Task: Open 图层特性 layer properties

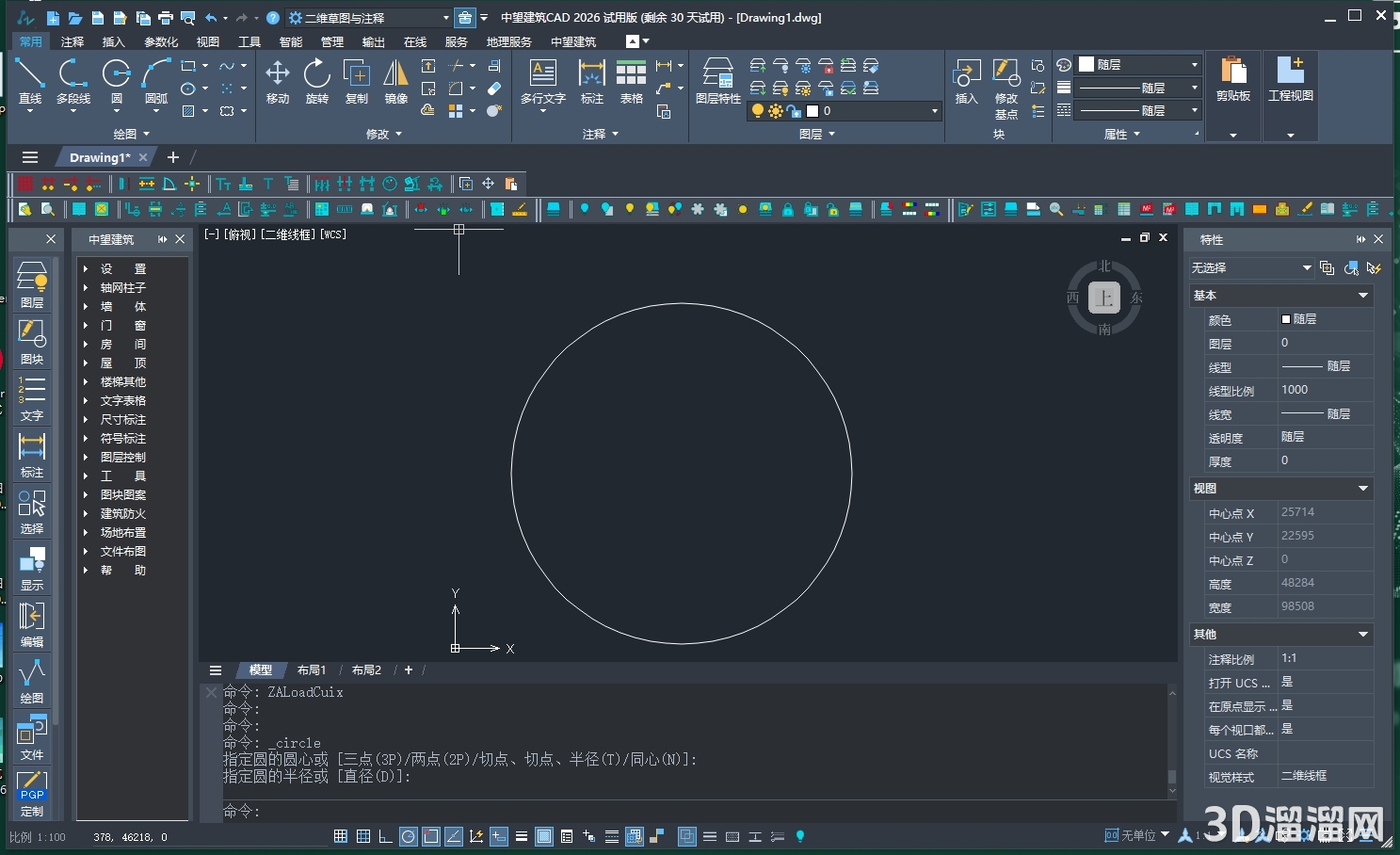Action: coord(718,81)
